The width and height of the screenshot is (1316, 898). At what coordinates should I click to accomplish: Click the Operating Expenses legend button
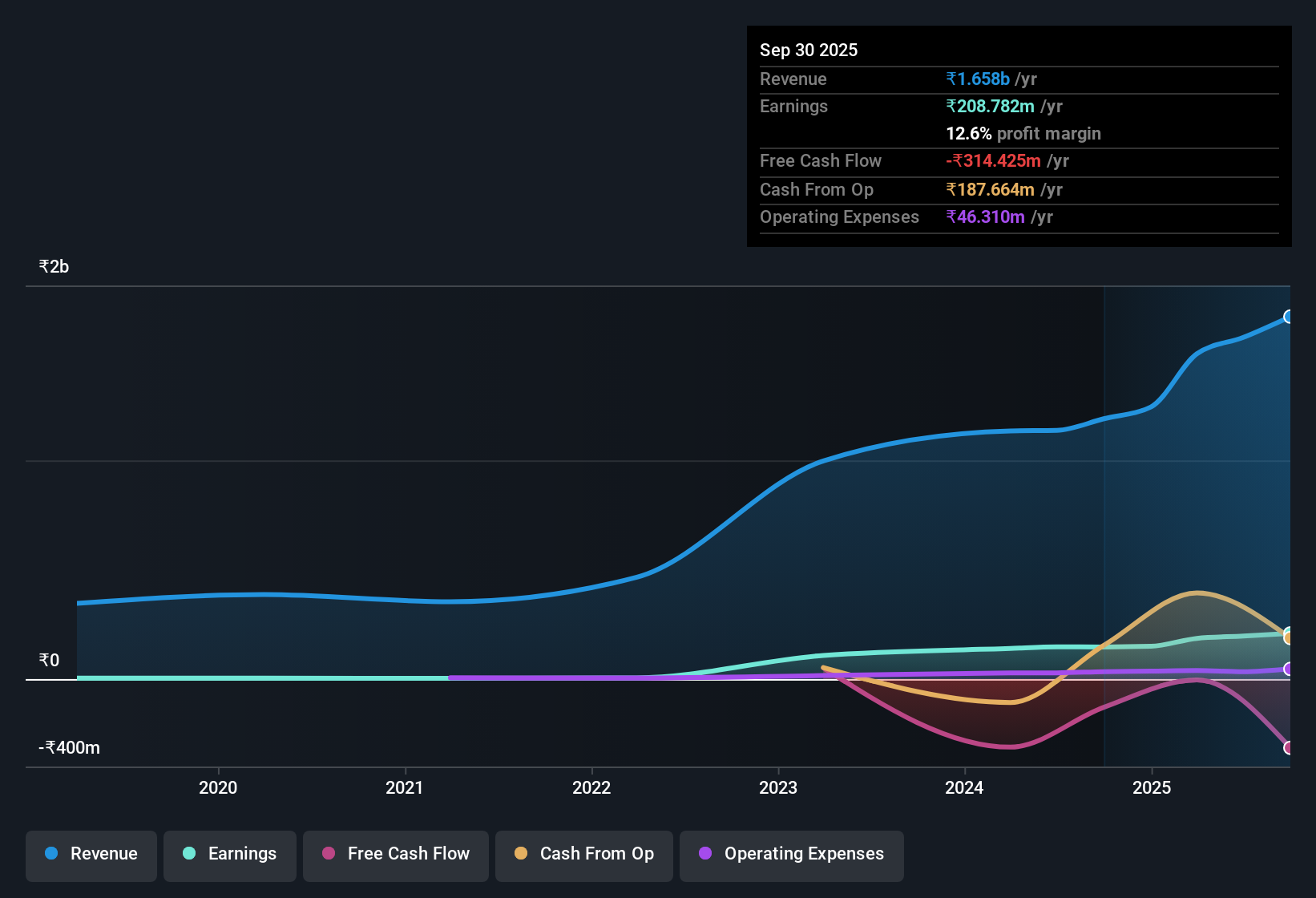791,854
